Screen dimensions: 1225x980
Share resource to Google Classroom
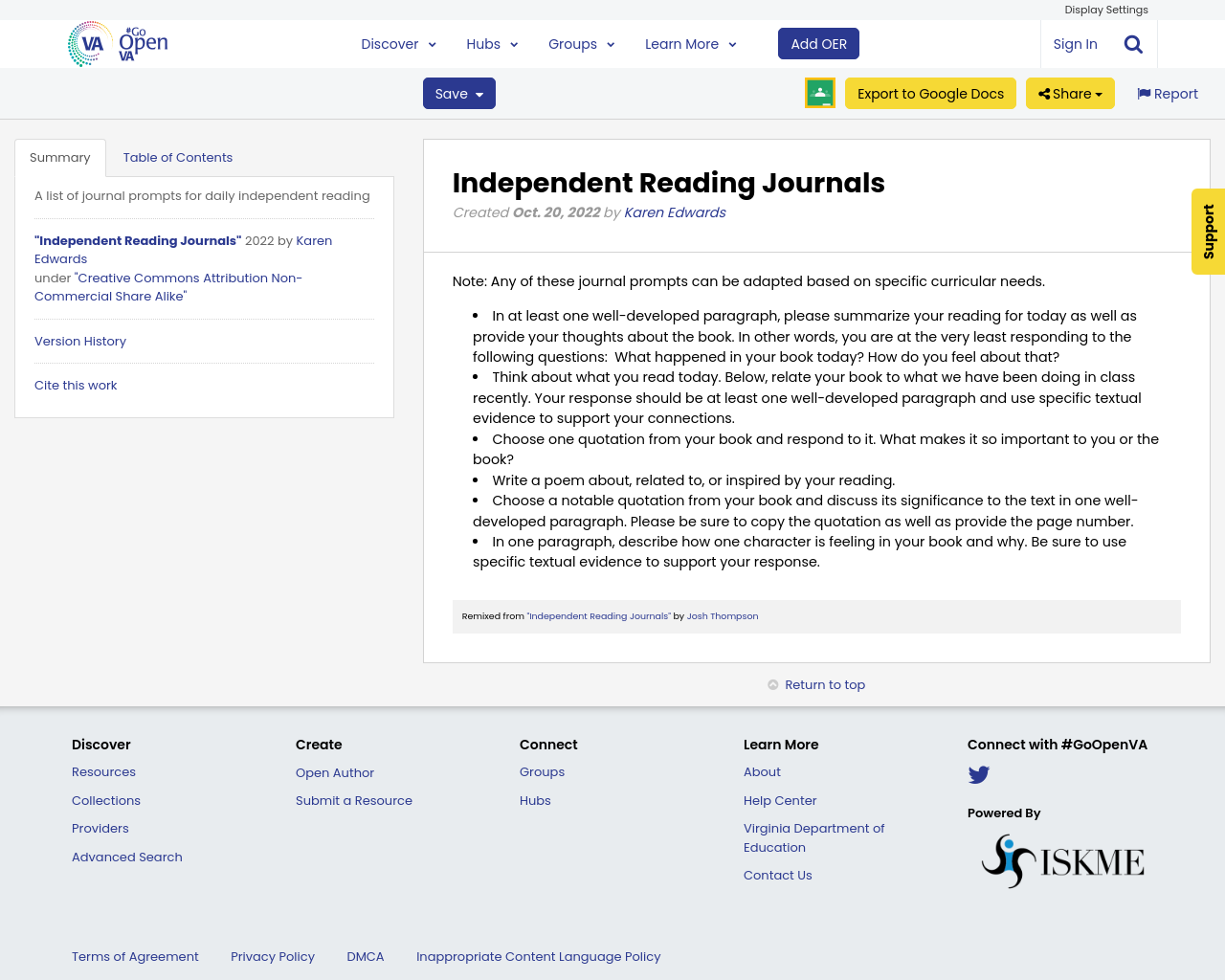[819, 92]
